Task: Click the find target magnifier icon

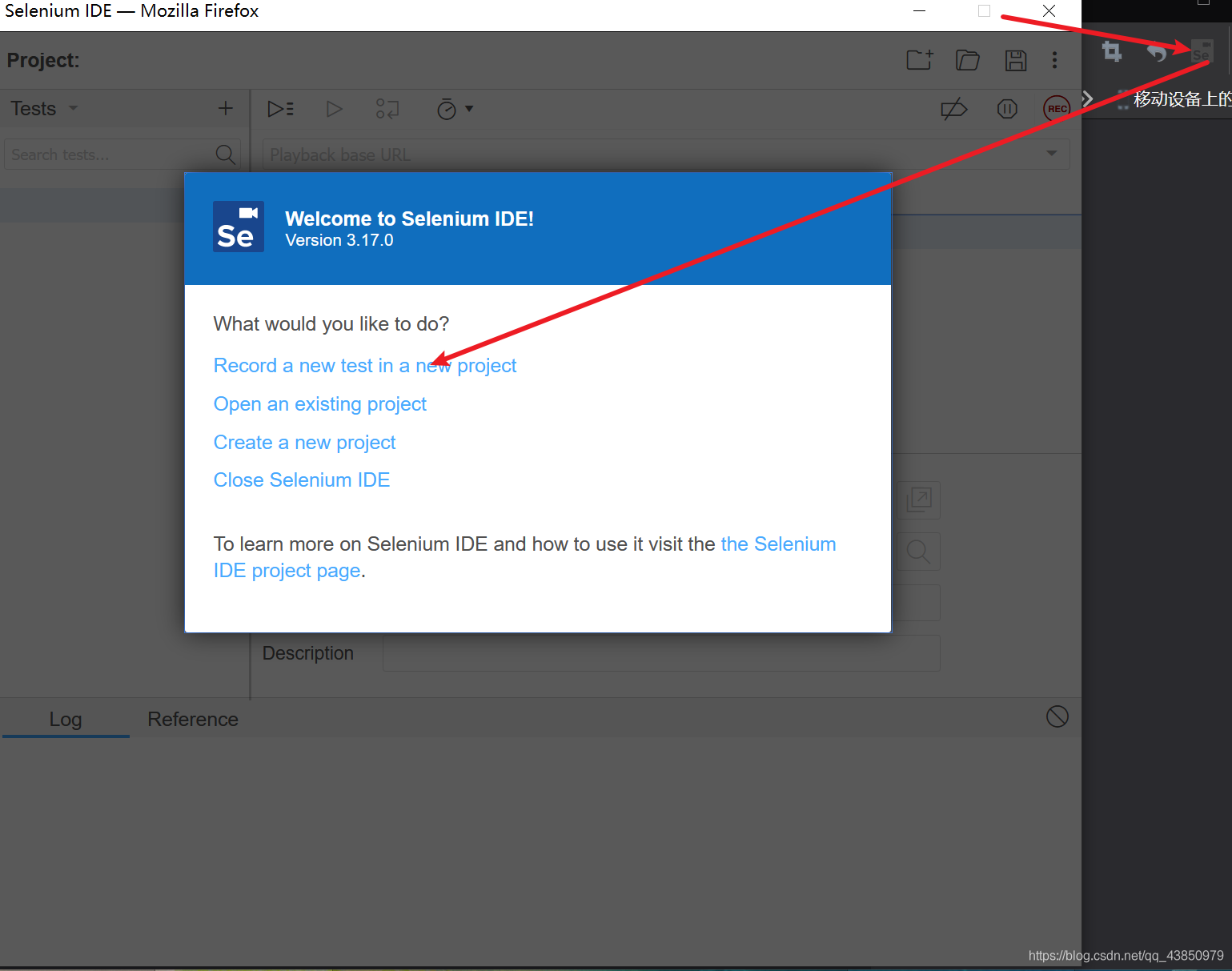Action: (918, 552)
